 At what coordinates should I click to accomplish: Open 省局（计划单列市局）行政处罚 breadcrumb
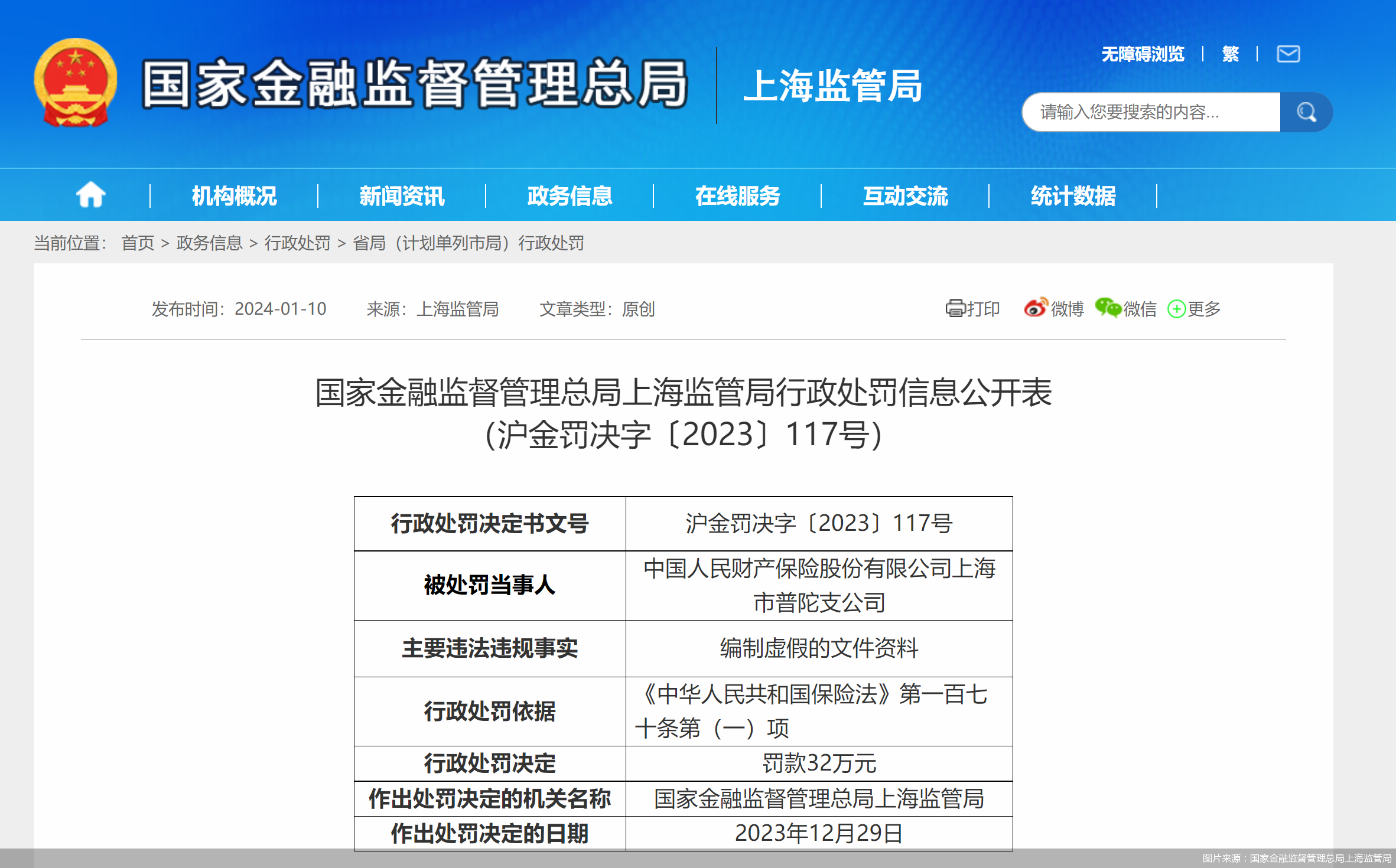click(468, 243)
